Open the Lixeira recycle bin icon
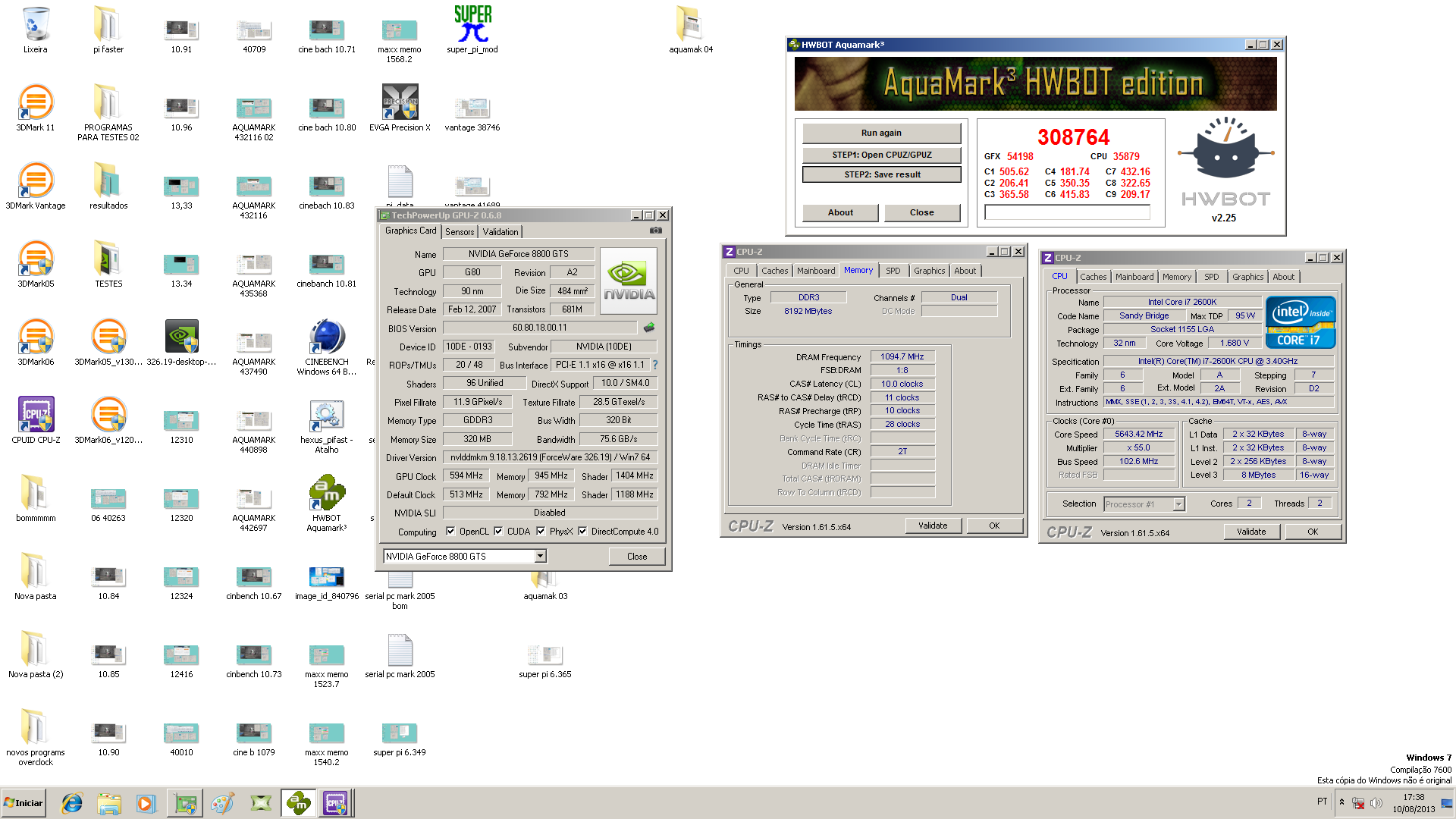This screenshot has height=819, width=1456. point(35,25)
